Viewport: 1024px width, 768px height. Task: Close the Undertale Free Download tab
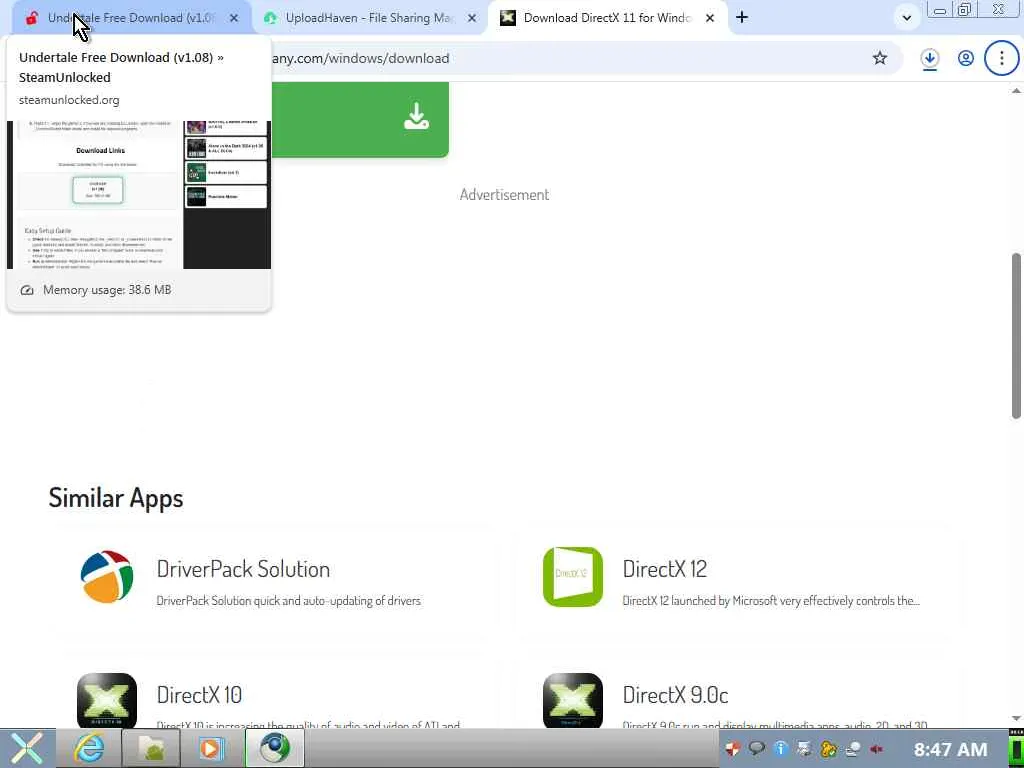pyautogui.click(x=234, y=18)
